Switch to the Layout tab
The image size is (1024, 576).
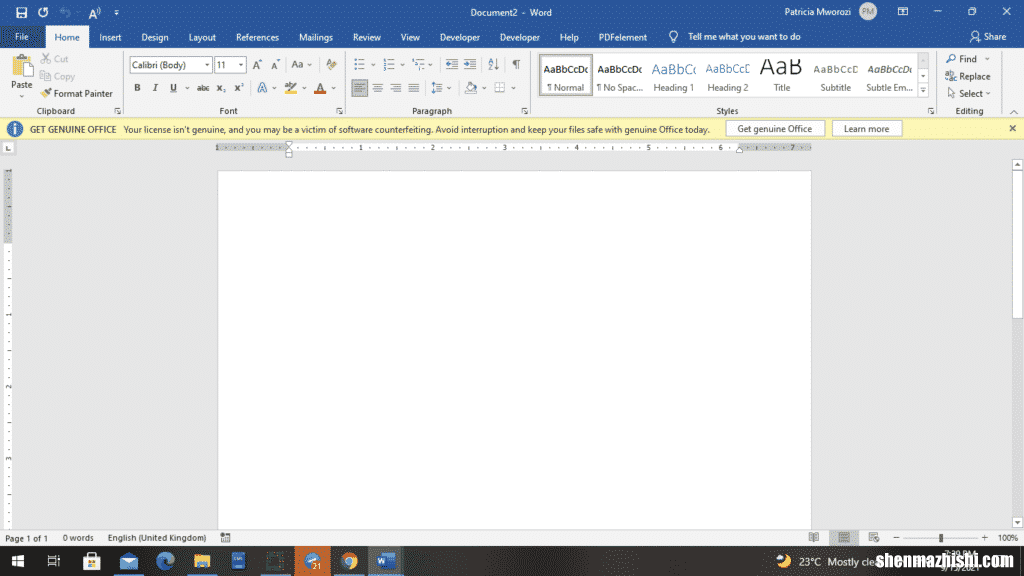(202, 37)
